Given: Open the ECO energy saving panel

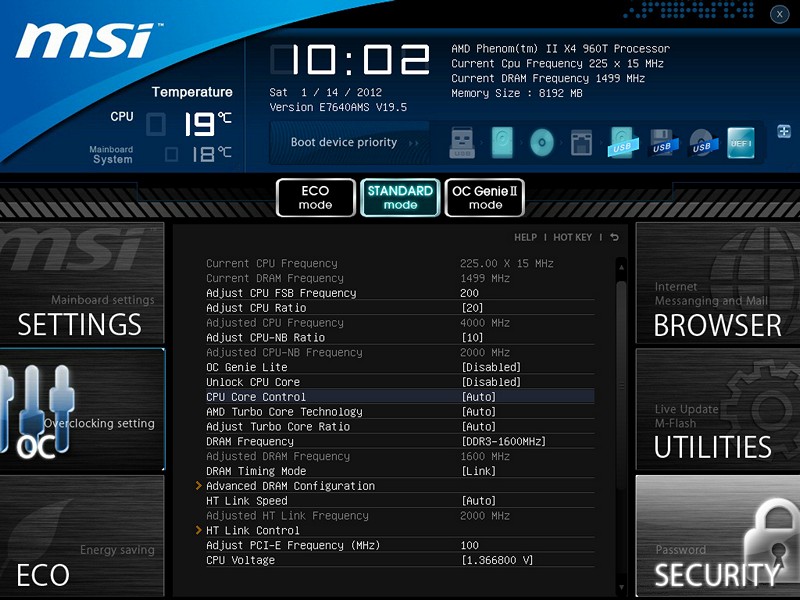Looking at the screenshot, I should coord(82,536).
